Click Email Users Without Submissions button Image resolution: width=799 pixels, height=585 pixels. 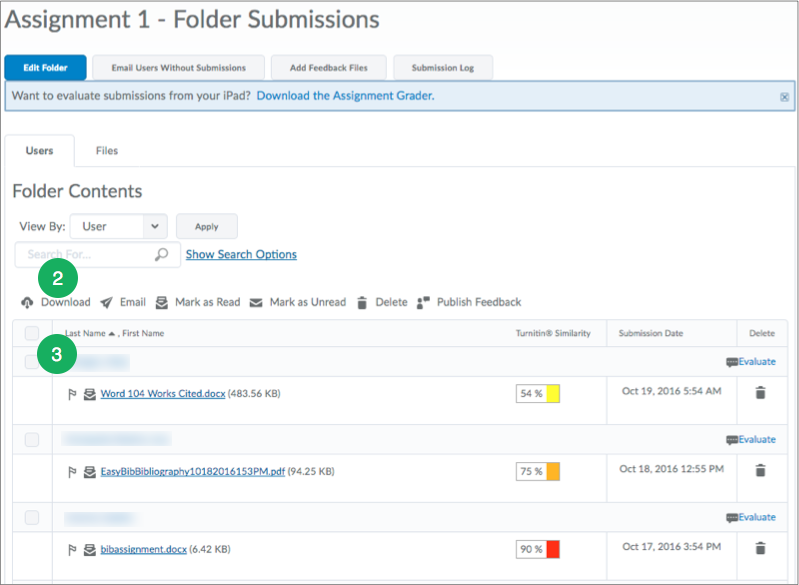(x=178, y=68)
